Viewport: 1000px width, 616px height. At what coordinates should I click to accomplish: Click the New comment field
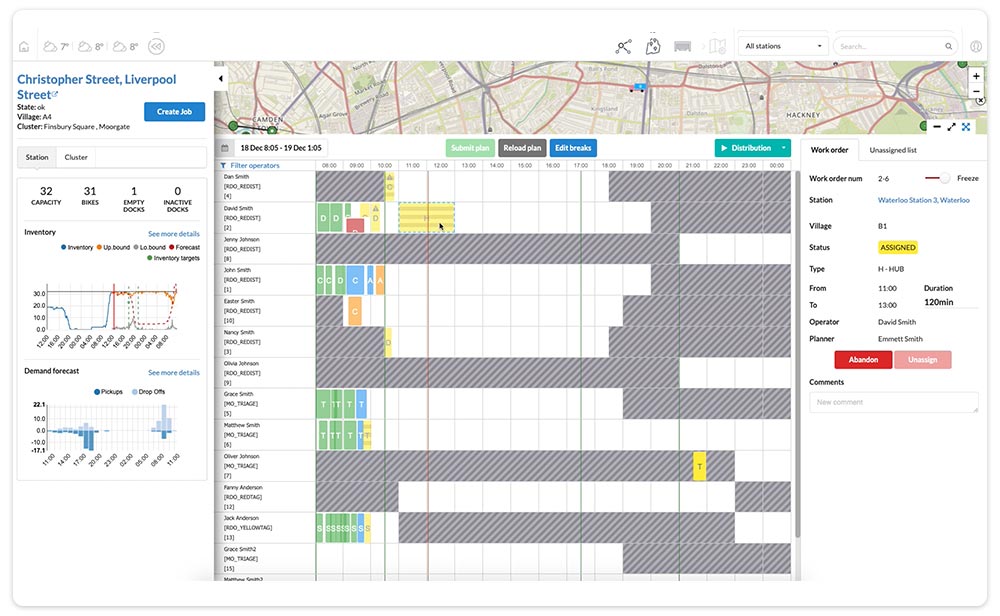tap(893, 402)
